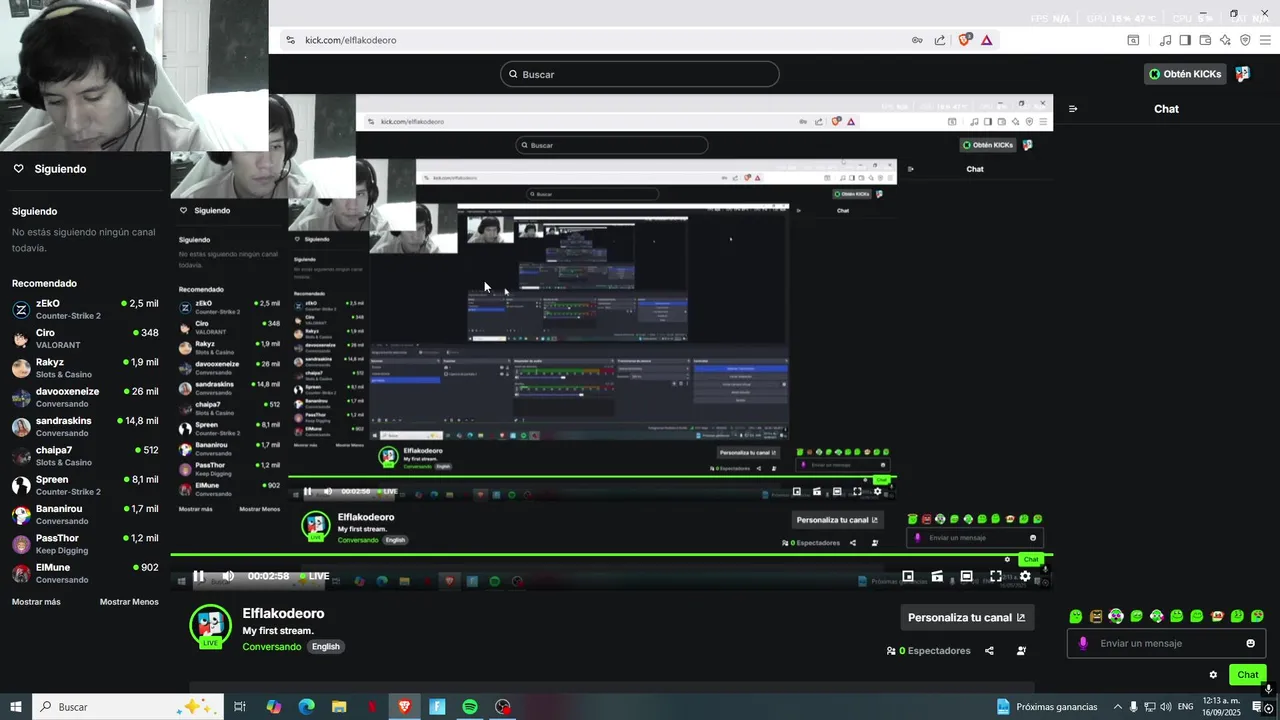Click the share page icon in address bar
The image size is (1280, 720).
click(x=940, y=40)
